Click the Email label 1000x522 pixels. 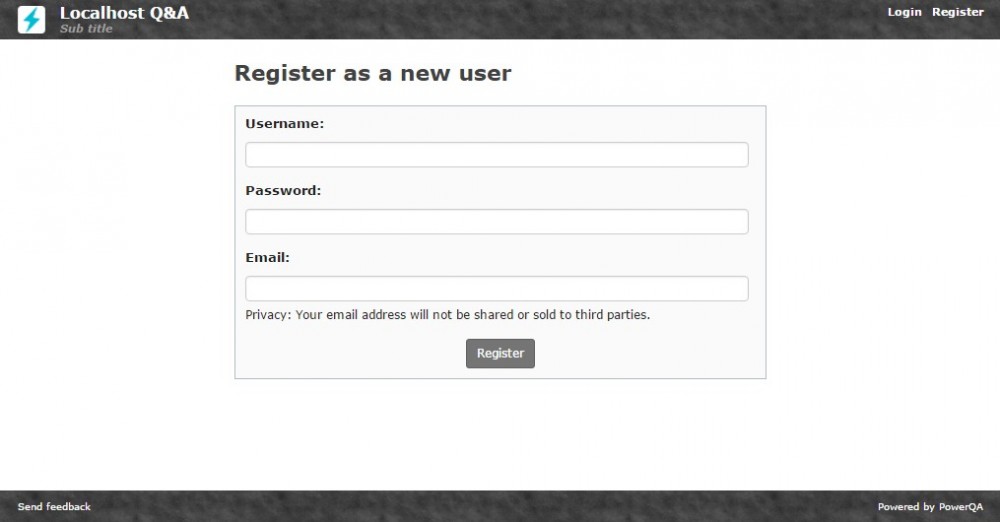267,257
